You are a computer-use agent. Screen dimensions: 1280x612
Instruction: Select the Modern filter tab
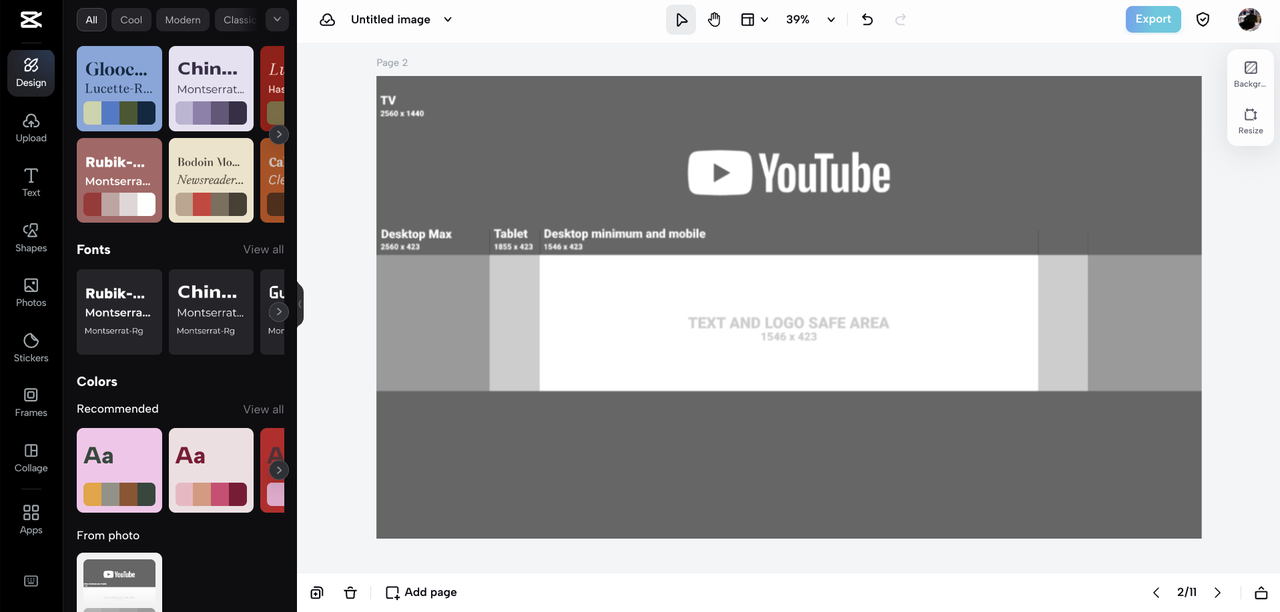click(x=182, y=19)
